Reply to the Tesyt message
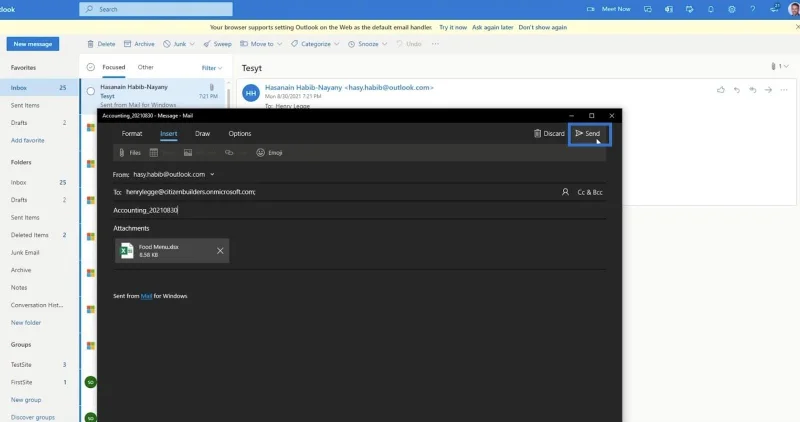Screen dimensions: 800x422 (737, 90)
